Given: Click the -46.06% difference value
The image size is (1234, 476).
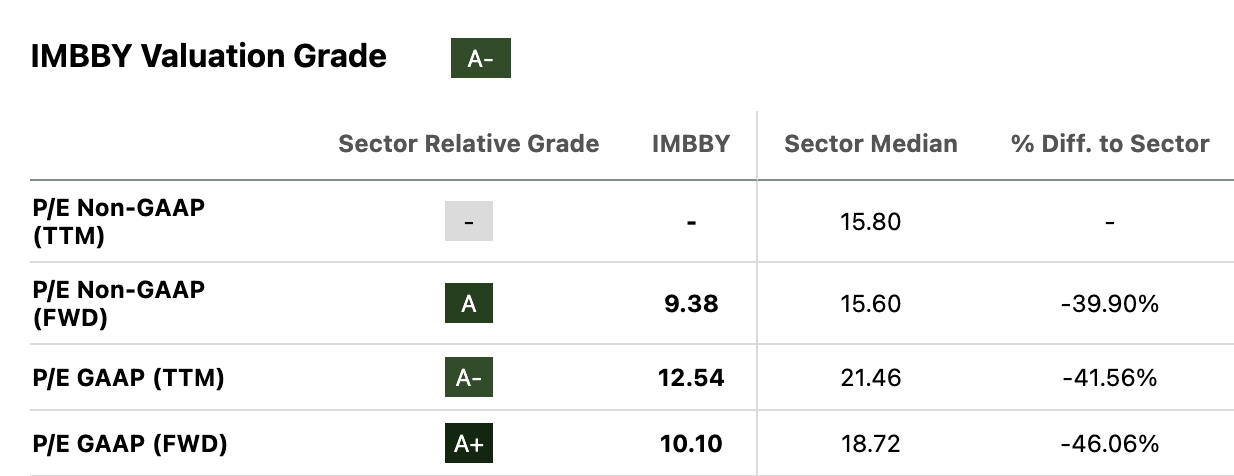Looking at the screenshot, I should click(x=1110, y=444).
